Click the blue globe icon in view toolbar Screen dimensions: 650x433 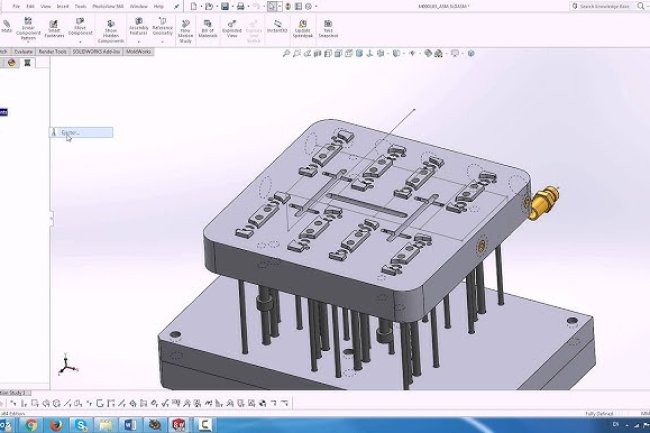[471, 53]
